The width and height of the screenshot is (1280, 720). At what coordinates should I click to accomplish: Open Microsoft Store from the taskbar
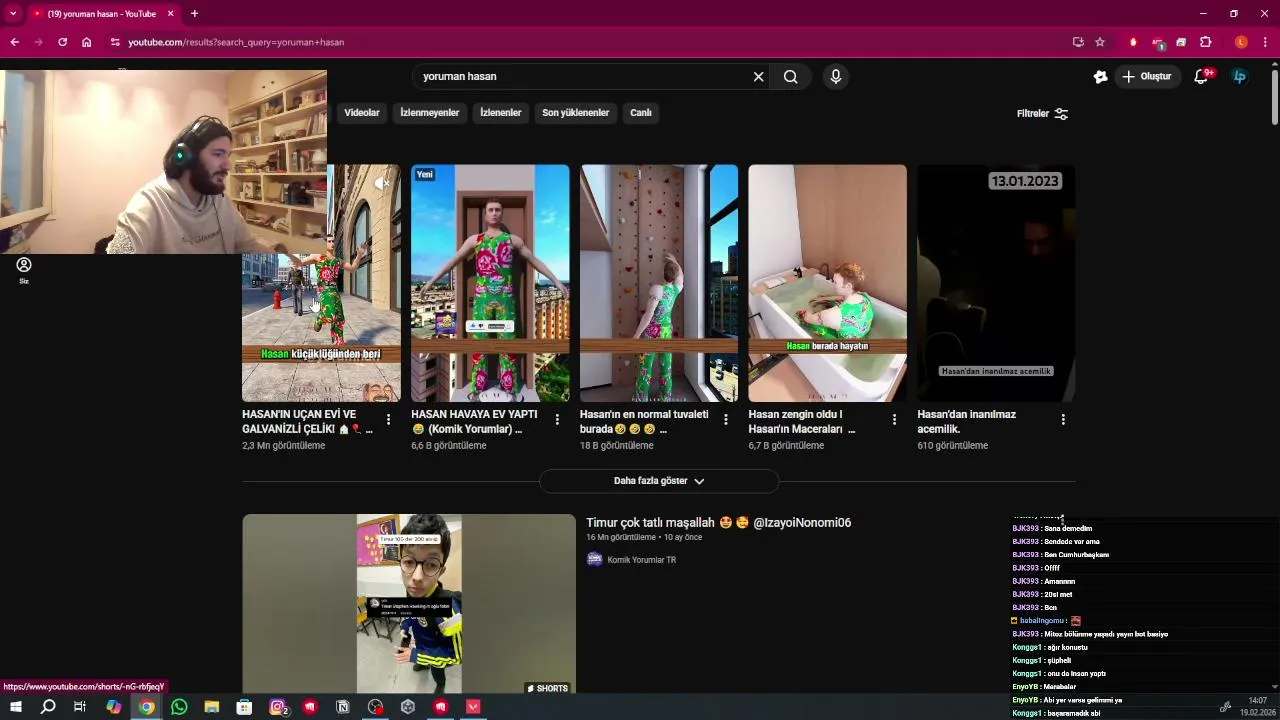click(244, 707)
